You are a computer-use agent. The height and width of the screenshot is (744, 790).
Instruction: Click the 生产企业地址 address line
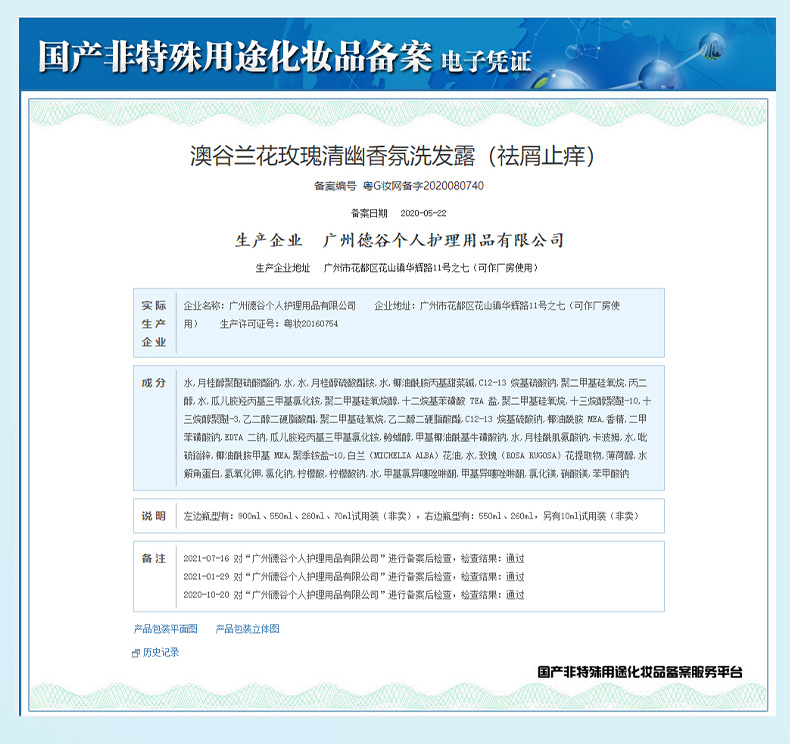(x=397, y=268)
